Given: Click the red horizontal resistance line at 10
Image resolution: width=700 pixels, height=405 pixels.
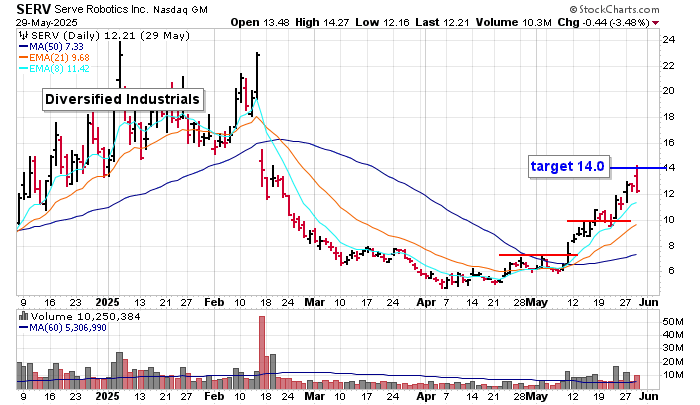Looking at the screenshot, I should [x=599, y=221].
